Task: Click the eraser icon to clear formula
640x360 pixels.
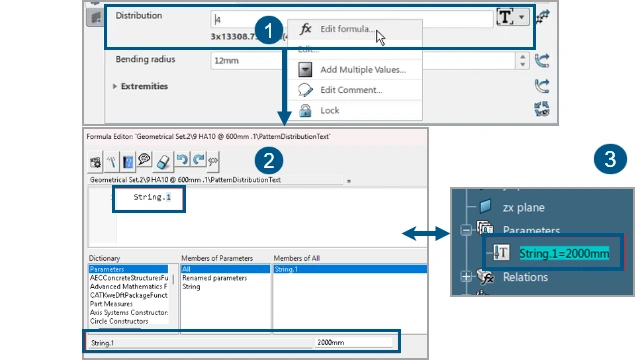Action: pos(163,162)
